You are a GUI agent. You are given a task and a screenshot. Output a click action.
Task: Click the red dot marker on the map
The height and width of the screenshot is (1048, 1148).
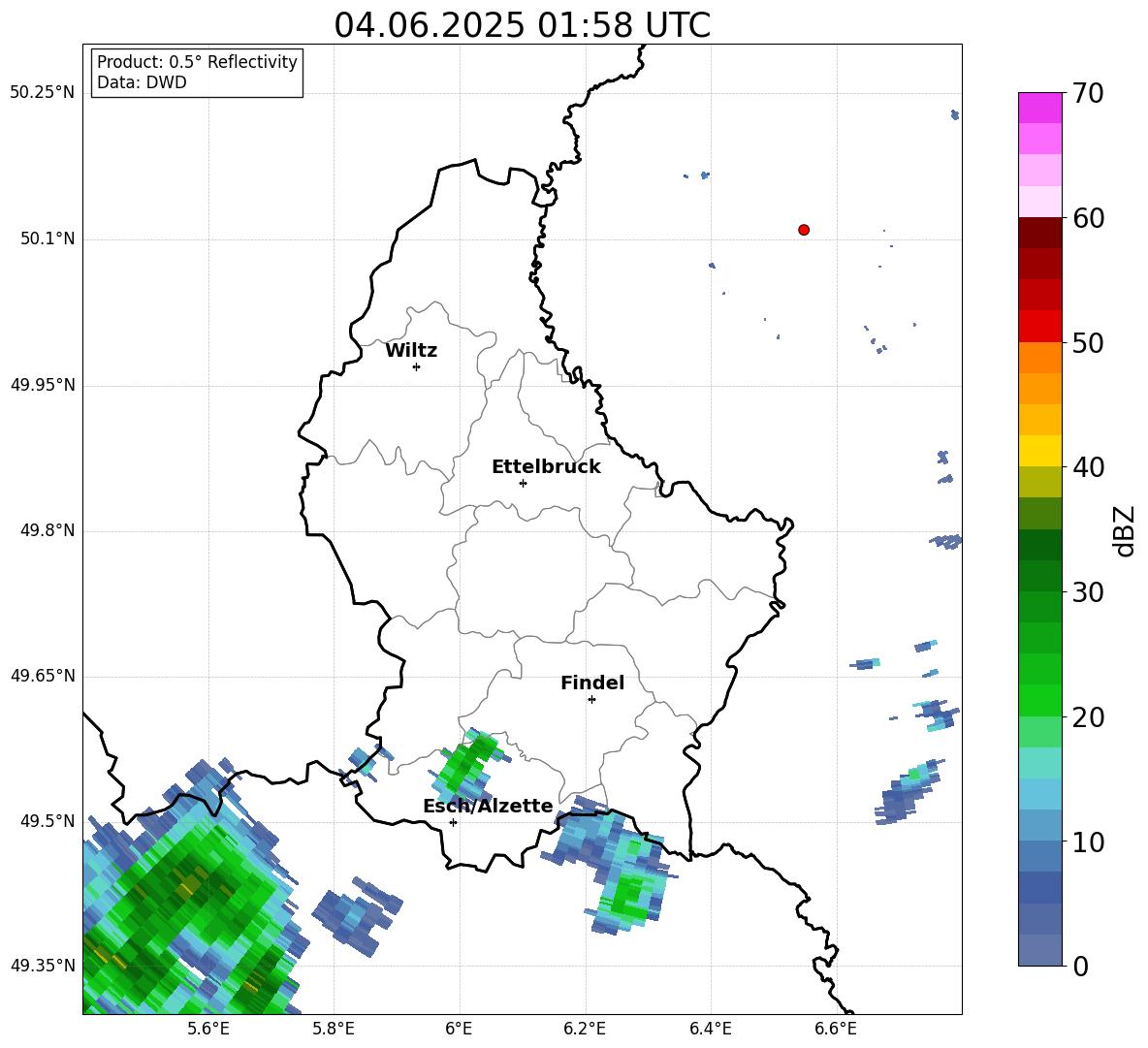pyautogui.click(x=804, y=230)
